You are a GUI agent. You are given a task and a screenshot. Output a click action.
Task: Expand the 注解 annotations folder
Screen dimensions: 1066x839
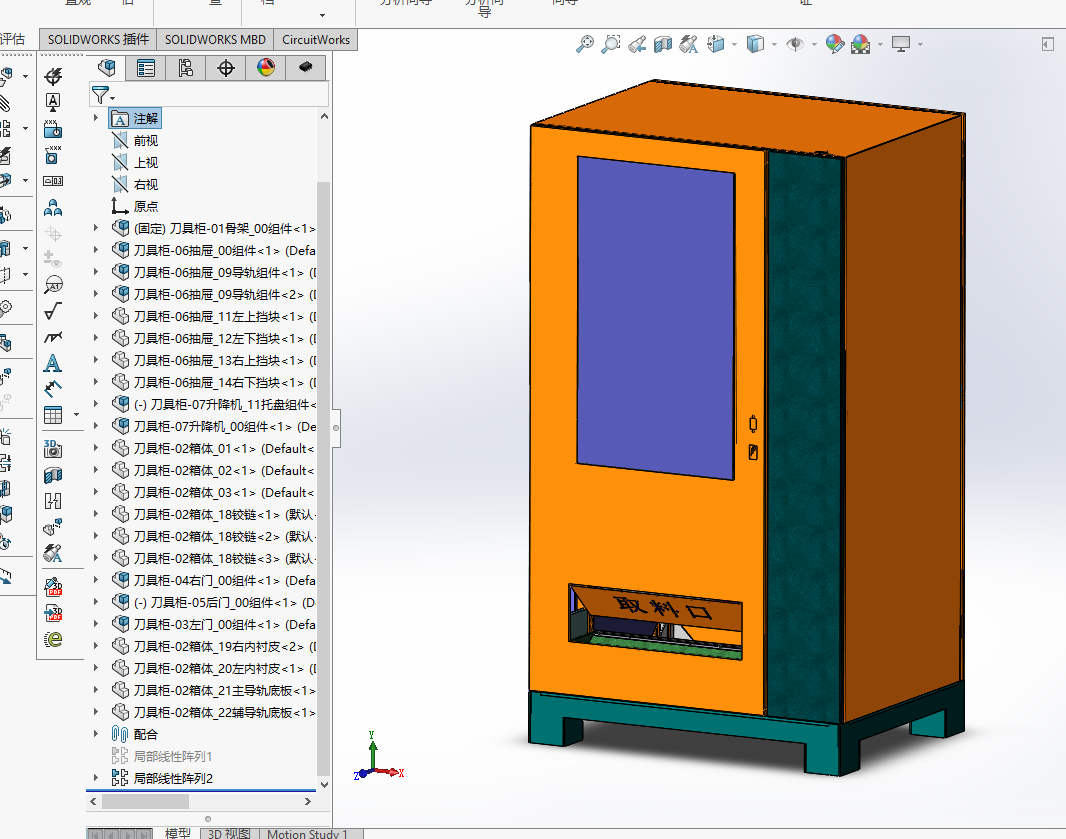pyautogui.click(x=96, y=118)
